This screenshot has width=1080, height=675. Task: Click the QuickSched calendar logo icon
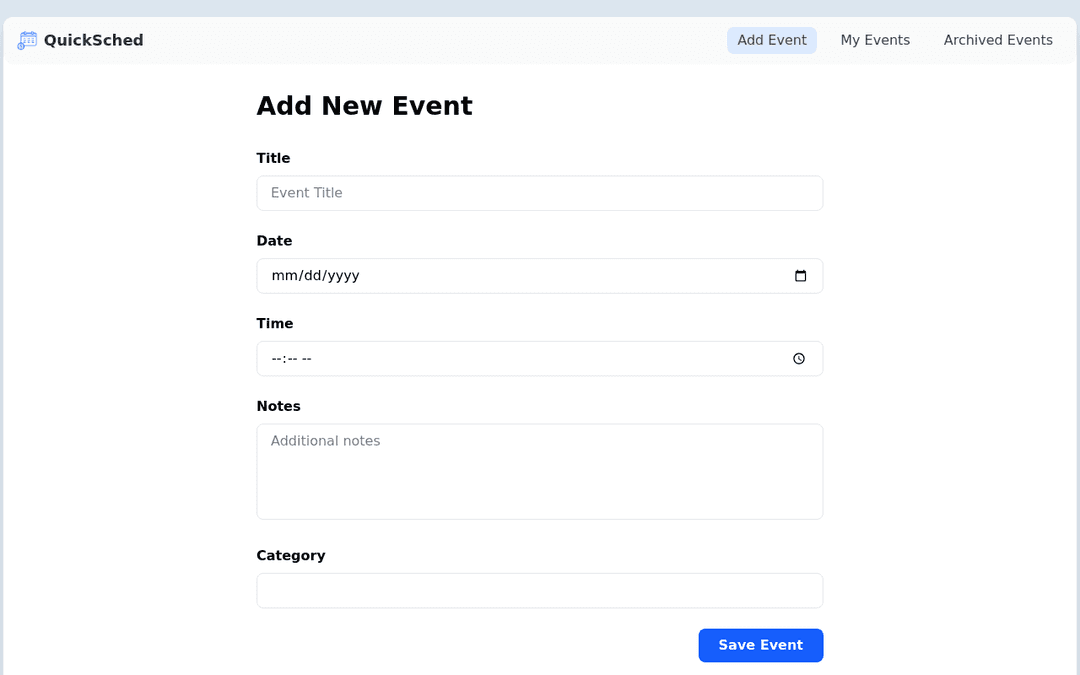point(27,40)
